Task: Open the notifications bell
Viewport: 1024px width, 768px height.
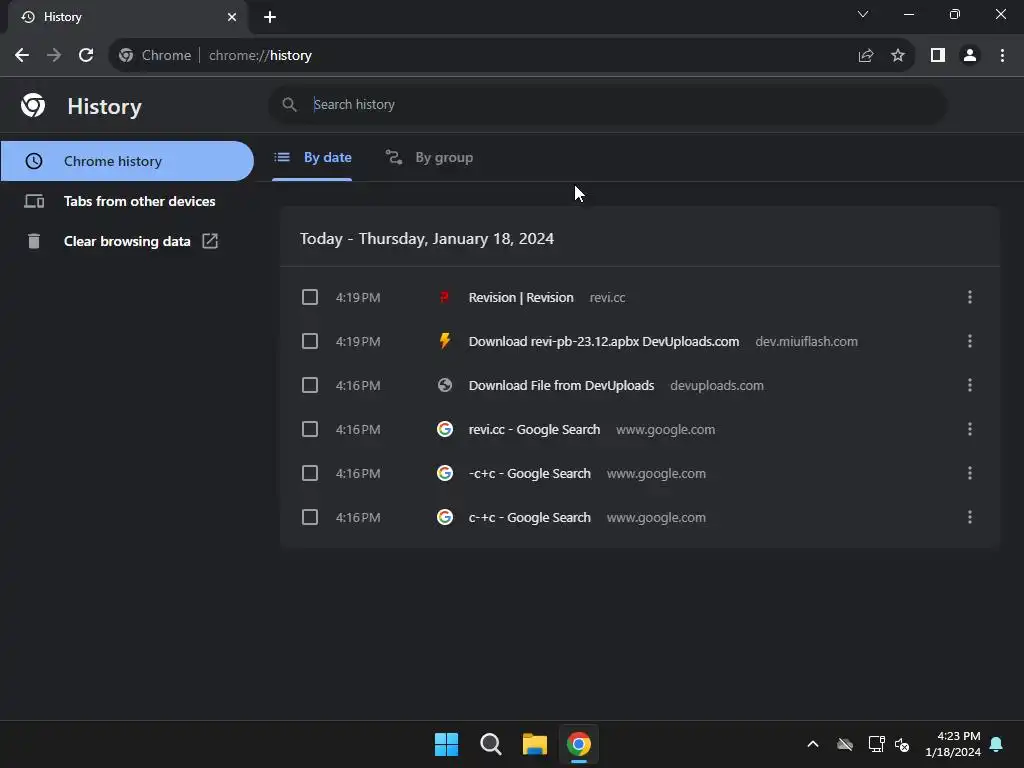Action: pos(997,744)
